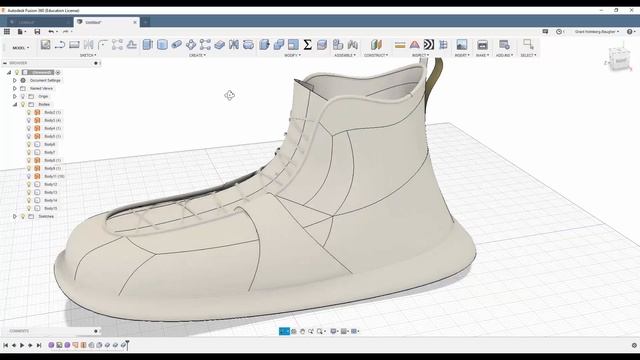The image size is (640, 360).
Task: Open the MODEL workspace dropdown
Action: (x=20, y=48)
